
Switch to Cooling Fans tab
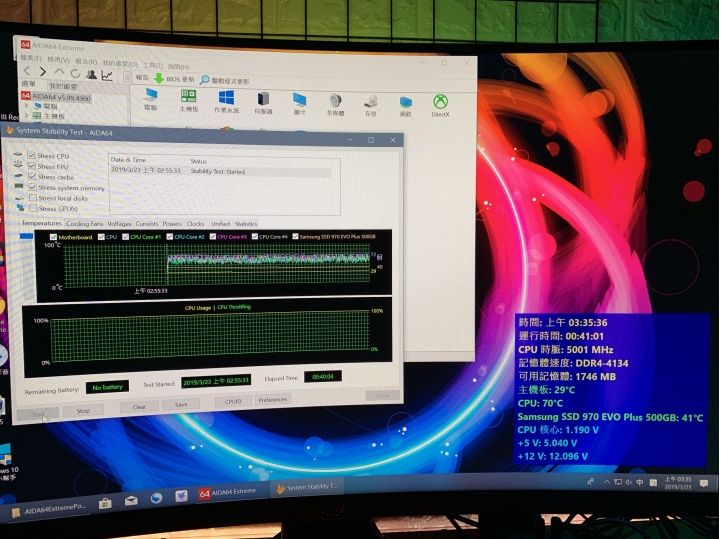click(x=85, y=224)
